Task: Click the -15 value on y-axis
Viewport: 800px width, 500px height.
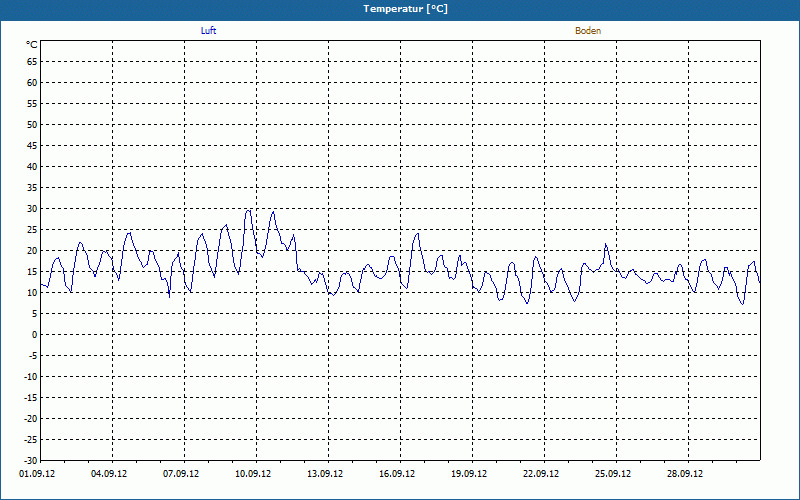Action: coord(31,397)
